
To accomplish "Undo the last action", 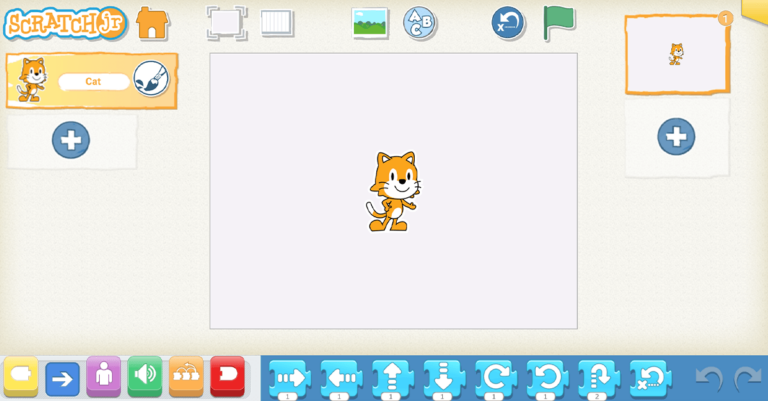I will (709, 378).
